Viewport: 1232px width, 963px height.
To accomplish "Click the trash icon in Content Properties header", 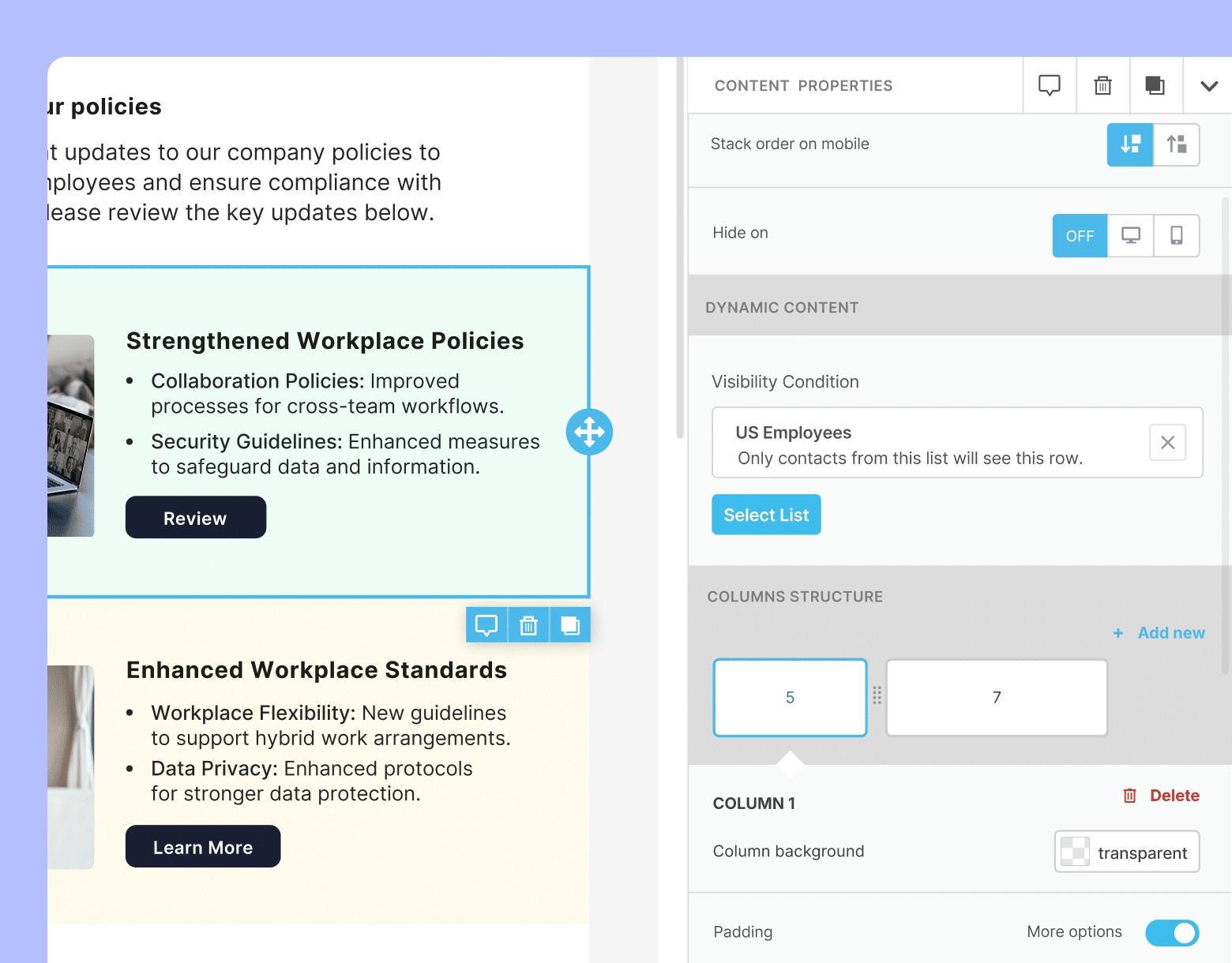I will [1102, 85].
